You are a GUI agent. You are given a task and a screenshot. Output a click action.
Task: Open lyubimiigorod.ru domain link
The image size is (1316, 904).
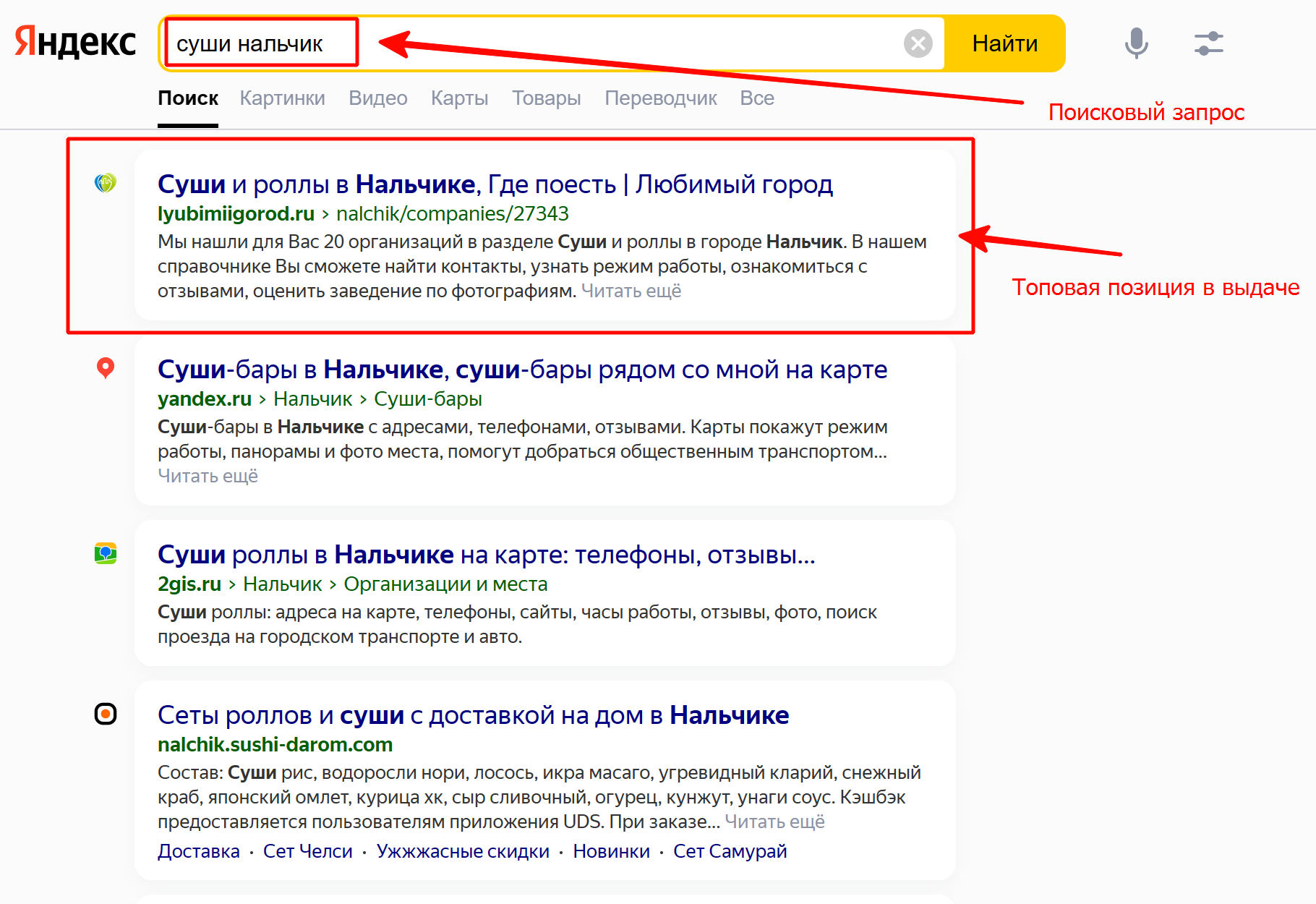236,214
